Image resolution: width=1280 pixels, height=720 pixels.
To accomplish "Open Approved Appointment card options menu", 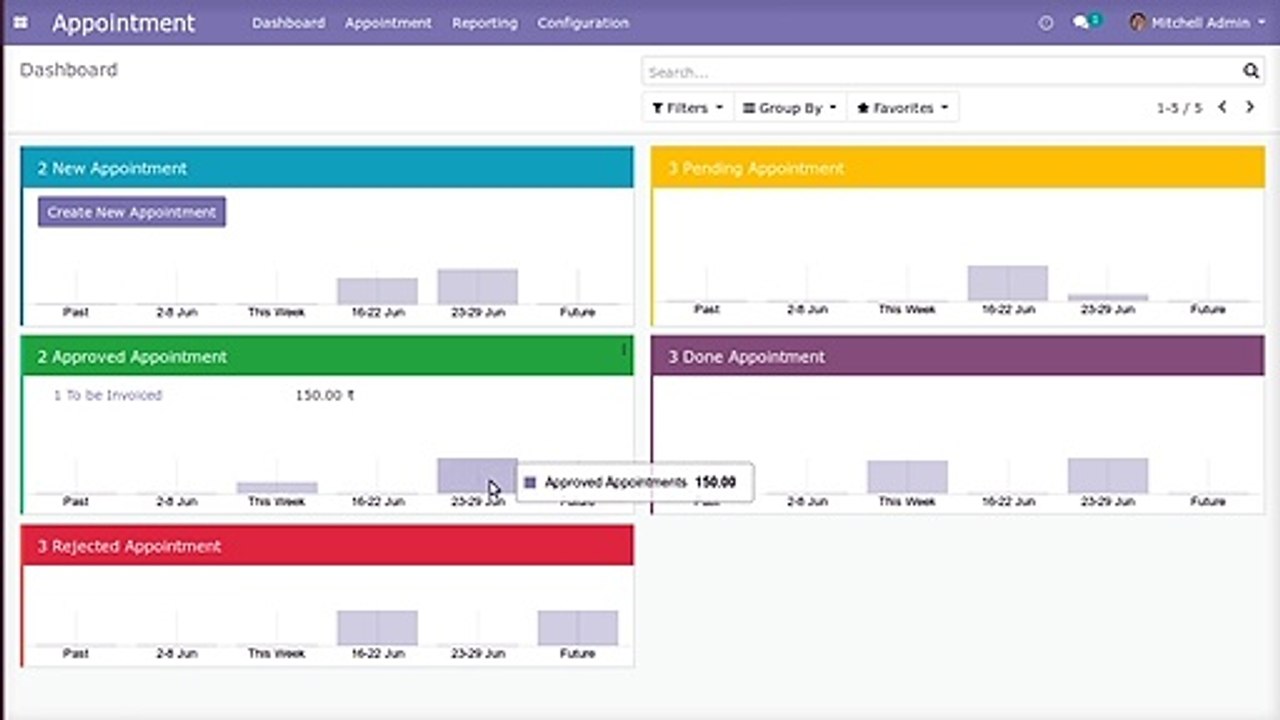I will tap(624, 350).
